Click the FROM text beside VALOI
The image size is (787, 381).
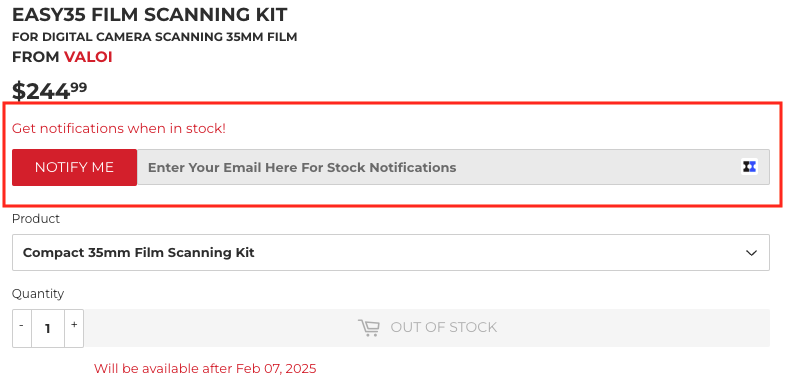coord(36,57)
